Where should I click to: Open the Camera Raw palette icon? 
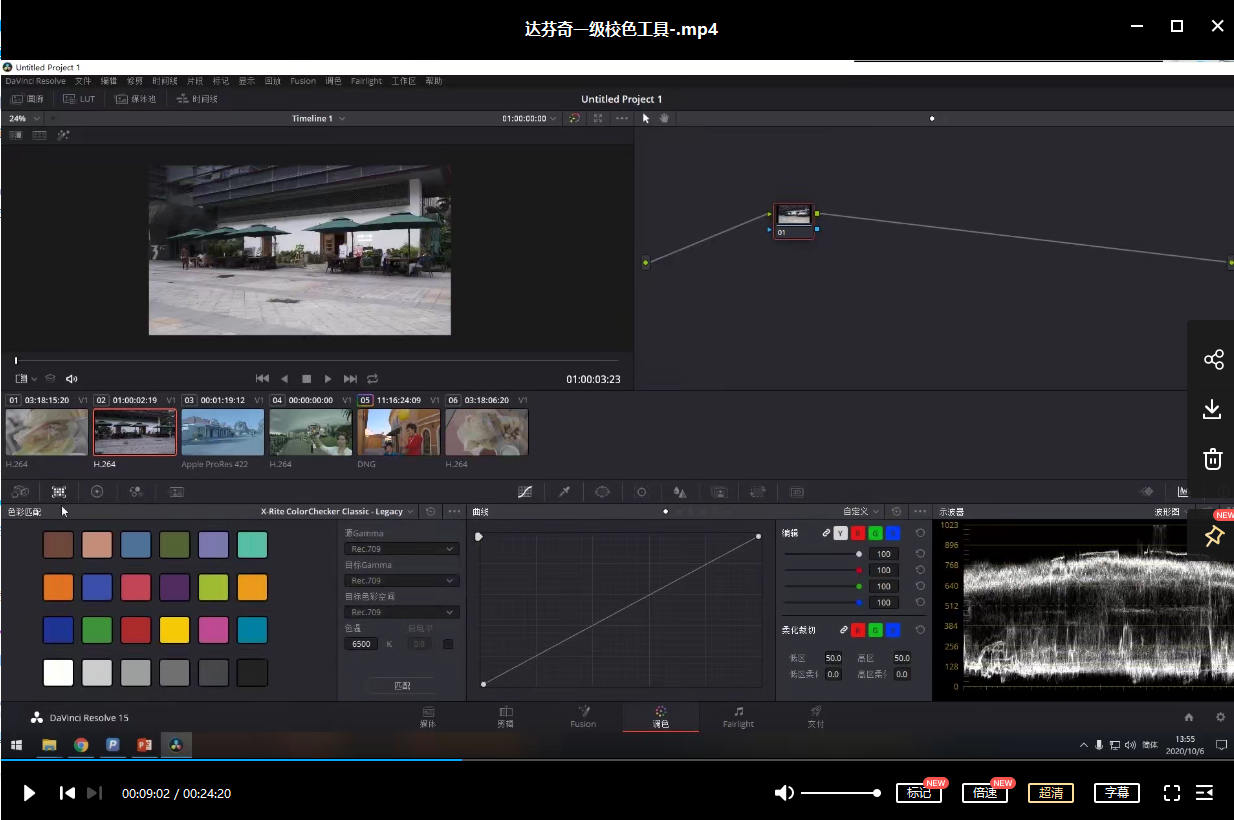20,492
